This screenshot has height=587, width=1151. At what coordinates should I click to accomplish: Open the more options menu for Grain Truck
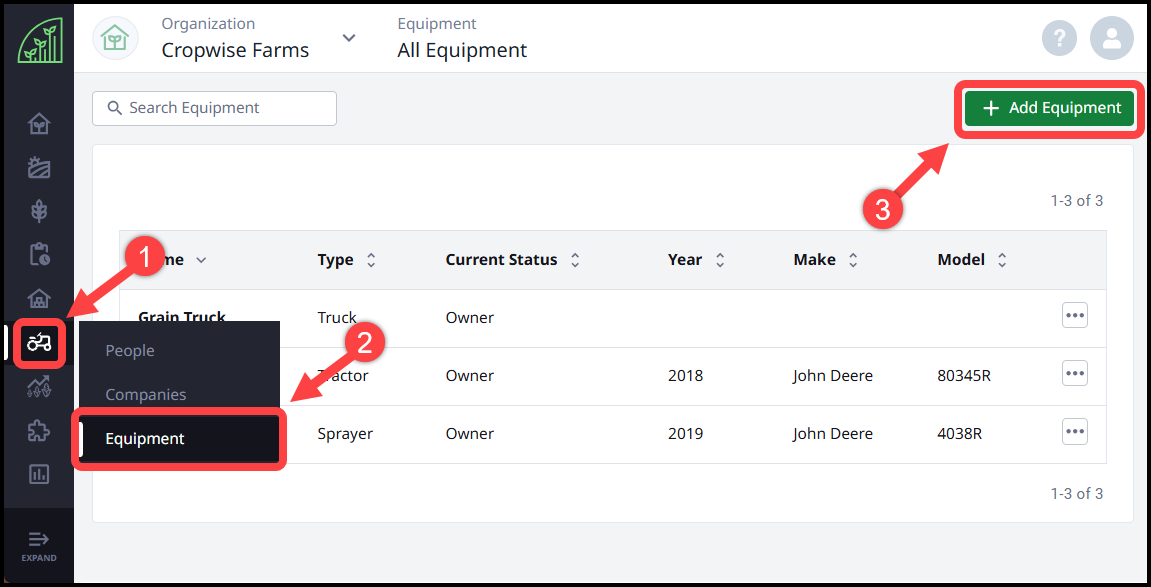pyautogui.click(x=1074, y=316)
